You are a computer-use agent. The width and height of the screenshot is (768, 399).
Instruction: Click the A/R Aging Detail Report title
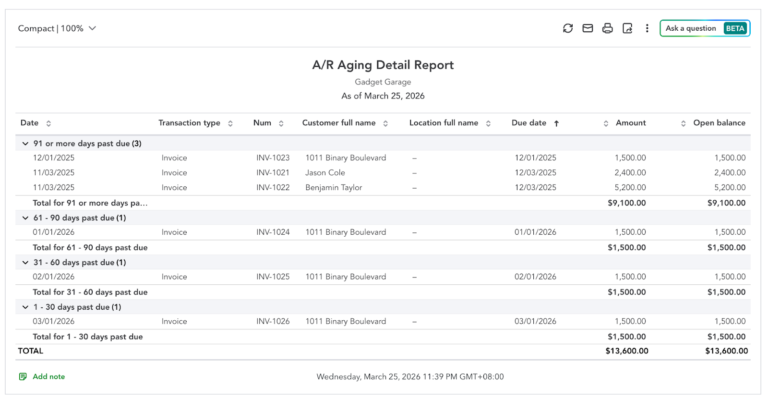coord(383,65)
